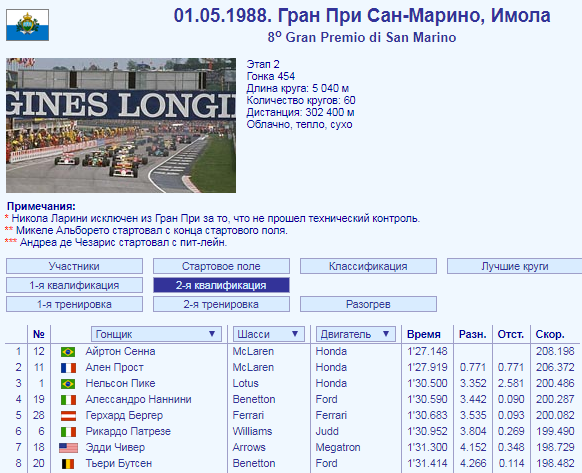Viewport: 582px width, 473px height.
Task: Sort by the Отст. column header
Action: [511, 334]
